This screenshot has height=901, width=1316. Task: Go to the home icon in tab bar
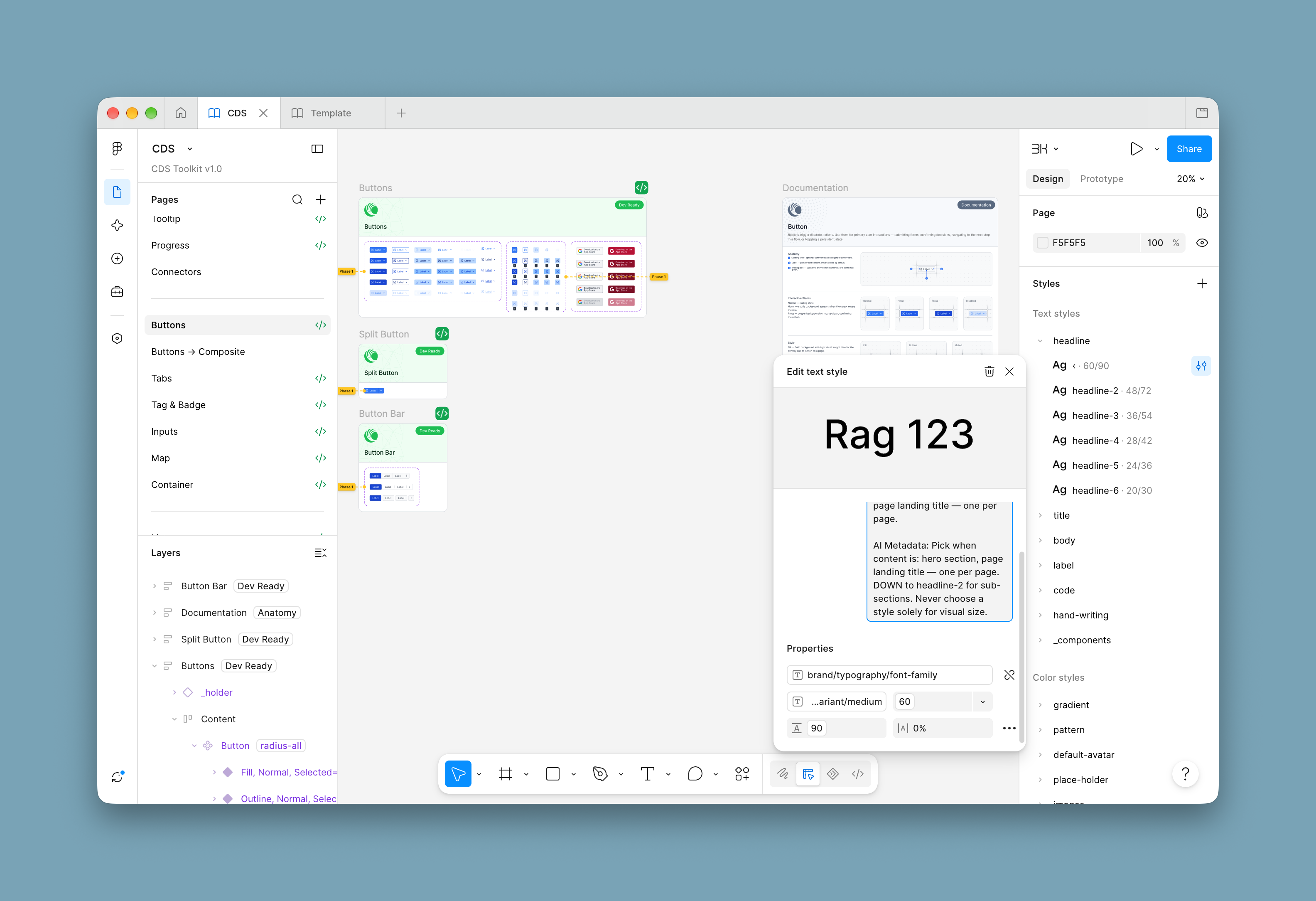click(x=181, y=113)
